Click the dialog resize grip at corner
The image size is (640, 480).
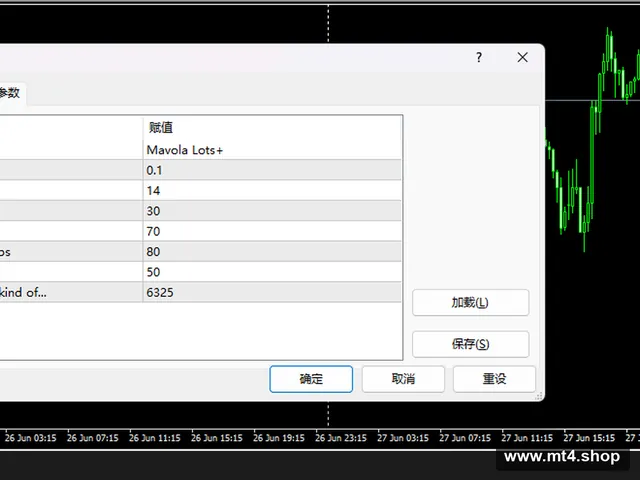click(x=539, y=396)
